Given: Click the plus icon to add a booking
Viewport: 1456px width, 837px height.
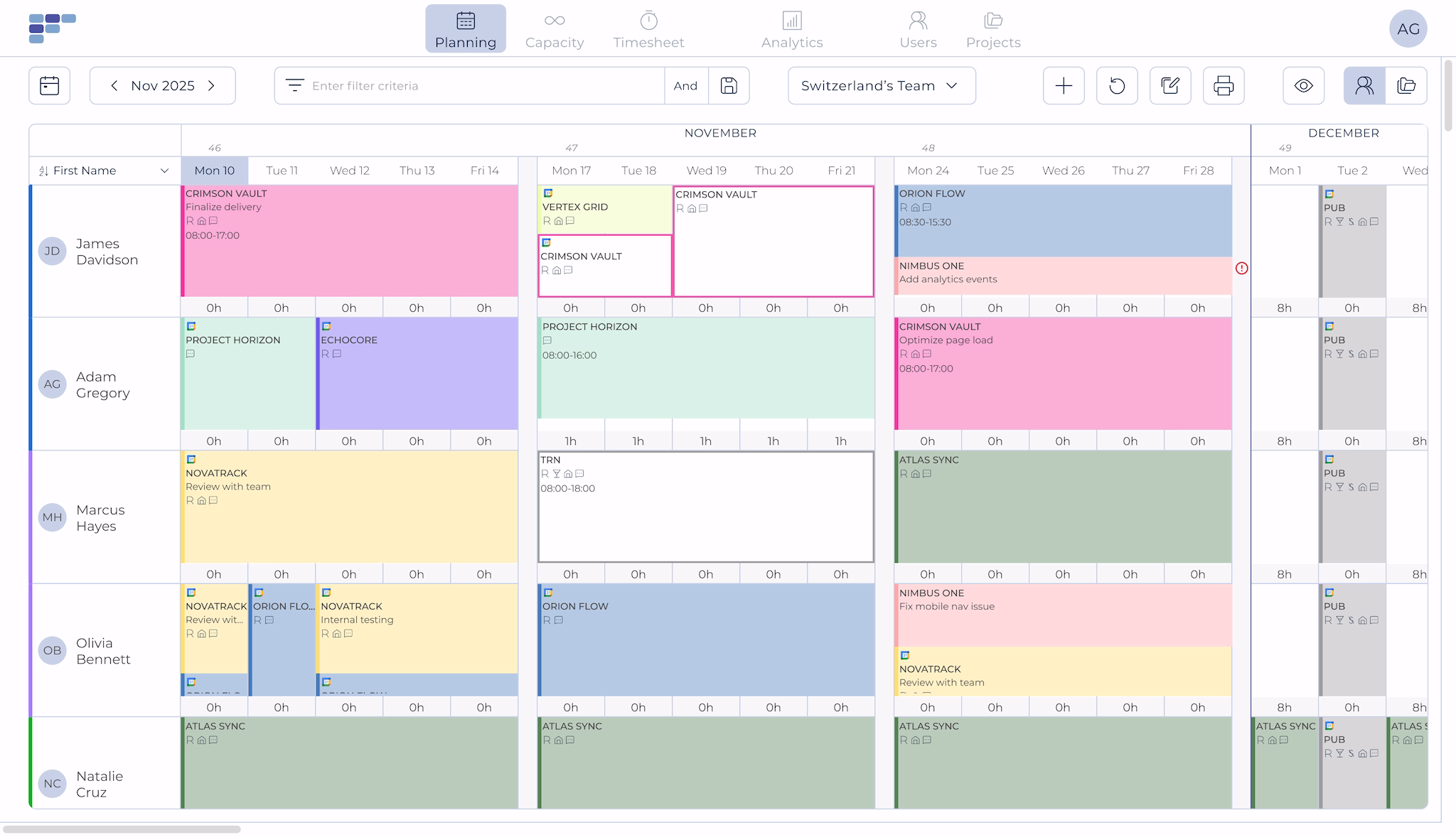Looking at the screenshot, I should pos(1064,86).
